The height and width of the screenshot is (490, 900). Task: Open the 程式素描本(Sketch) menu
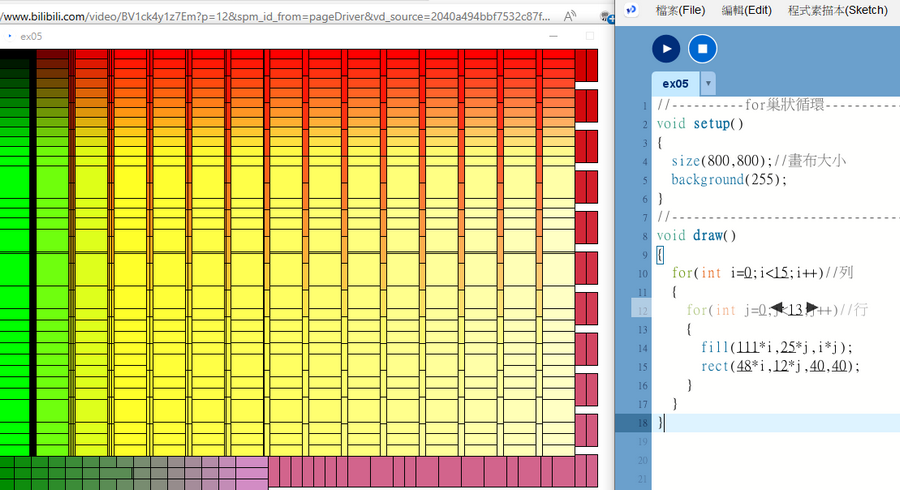(837, 10)
